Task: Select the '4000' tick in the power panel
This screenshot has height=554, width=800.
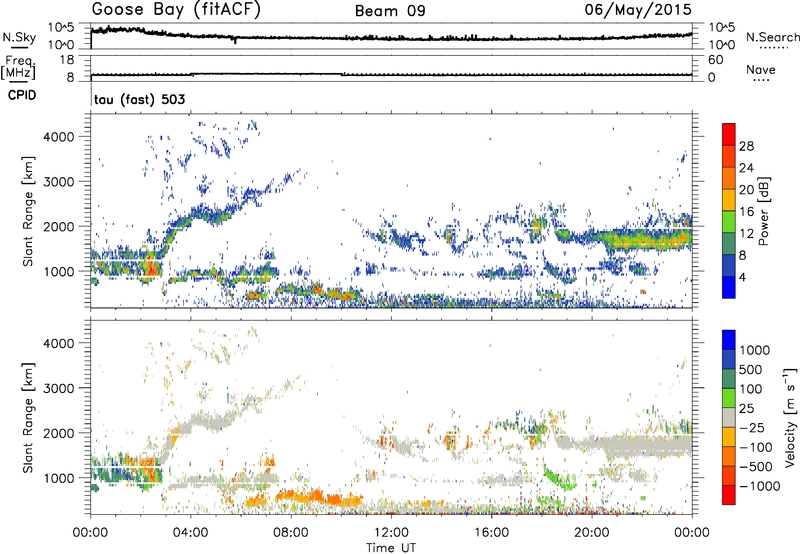Action: click(58, 137)
